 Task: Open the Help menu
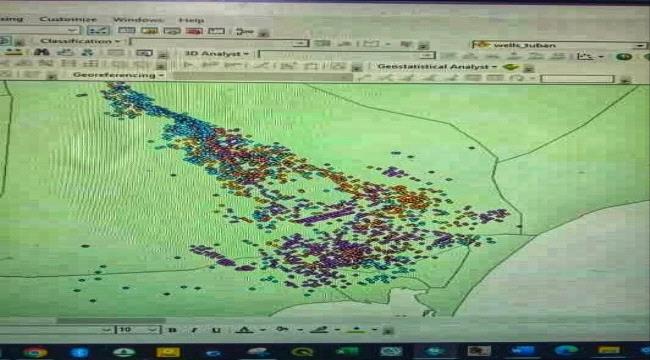point(192,20)
